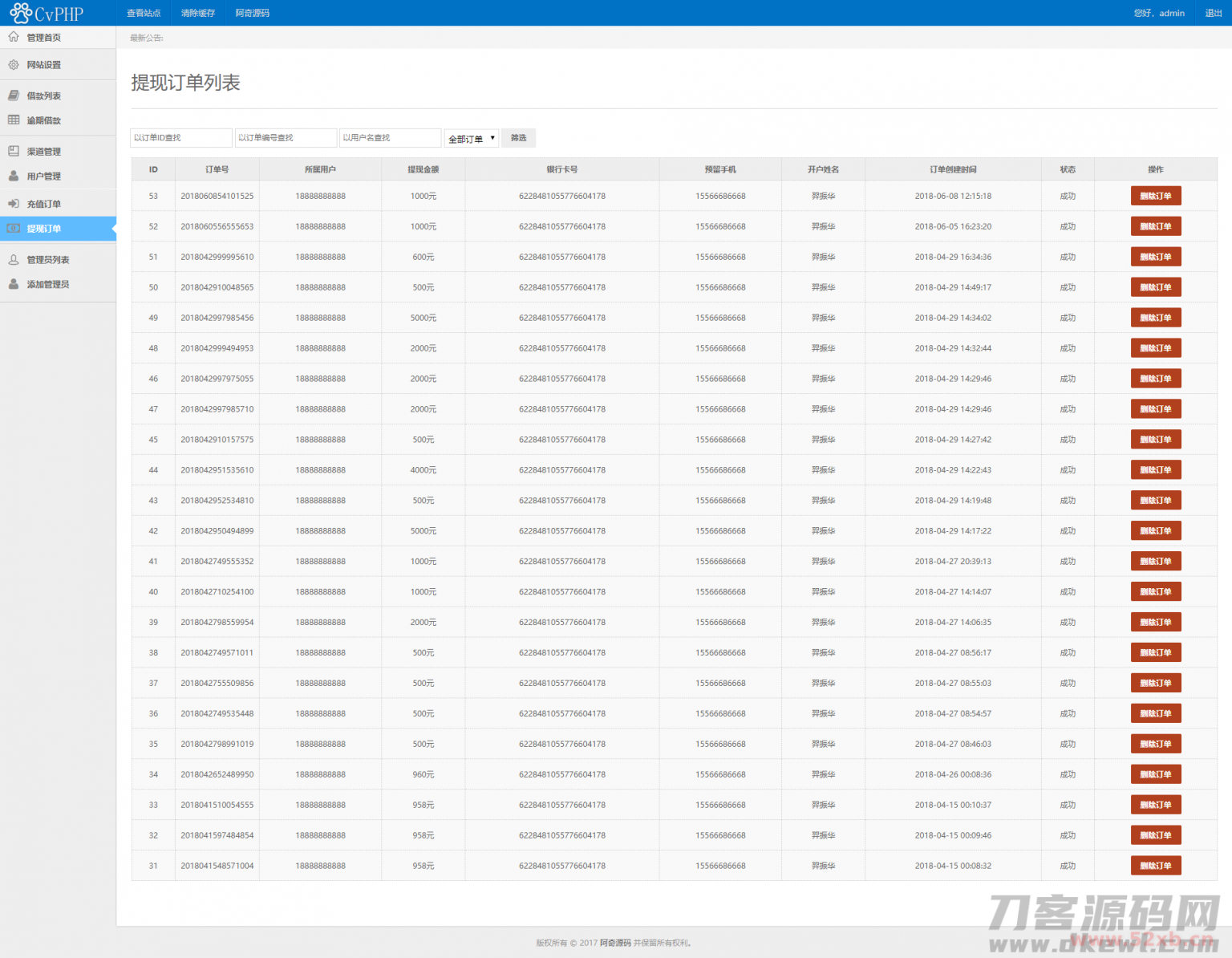Delete order with ID 53
The image size is (1232, 958).
pyautogui.click(x=1155, y=196)
